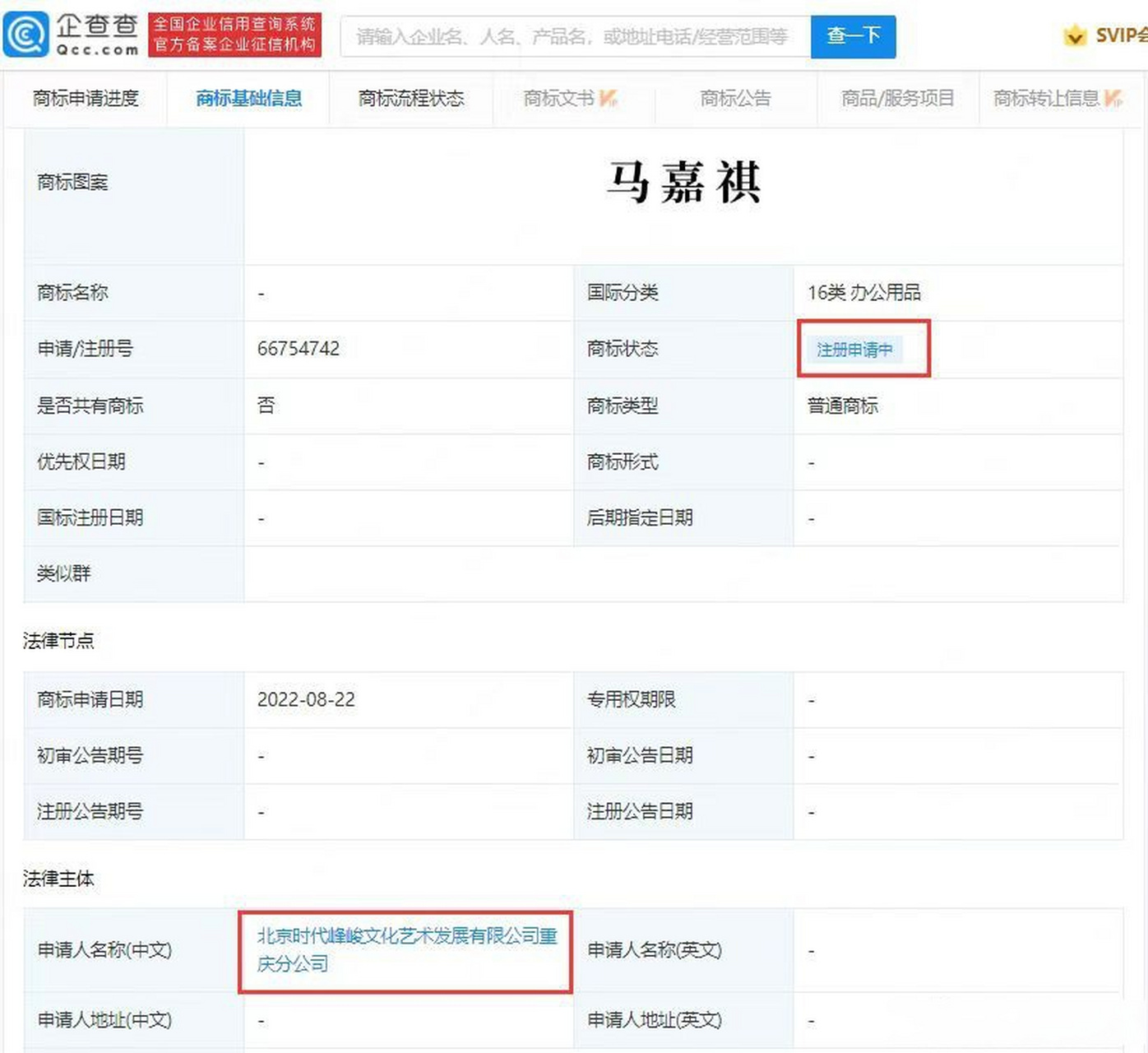Screen dimensions: 1148x1053
Task: Click the application number 66754742
Action: 299,349
